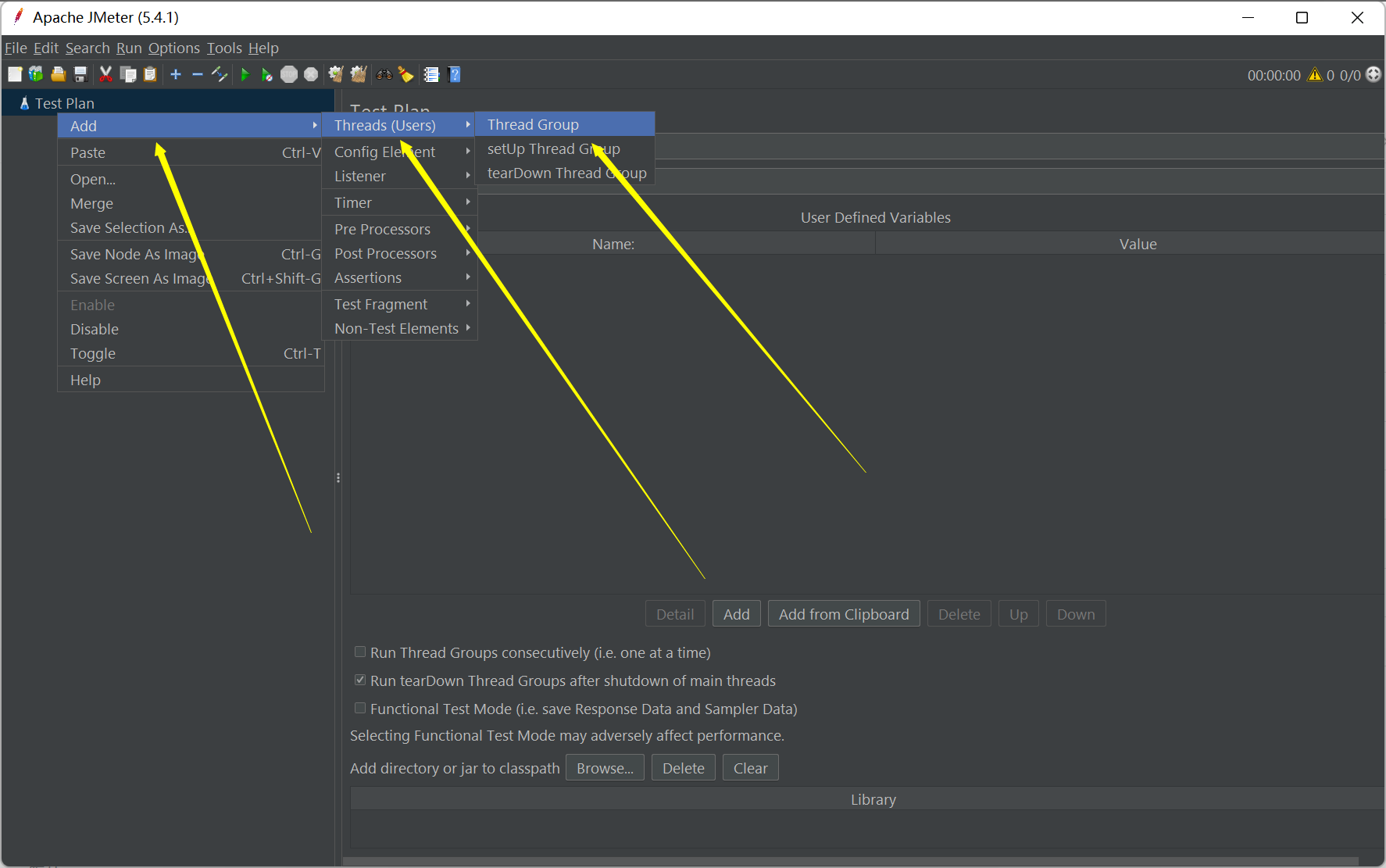1386x868 pixels.
Task: Click the Toggle enable/disable icon
Action: point(220,74)
